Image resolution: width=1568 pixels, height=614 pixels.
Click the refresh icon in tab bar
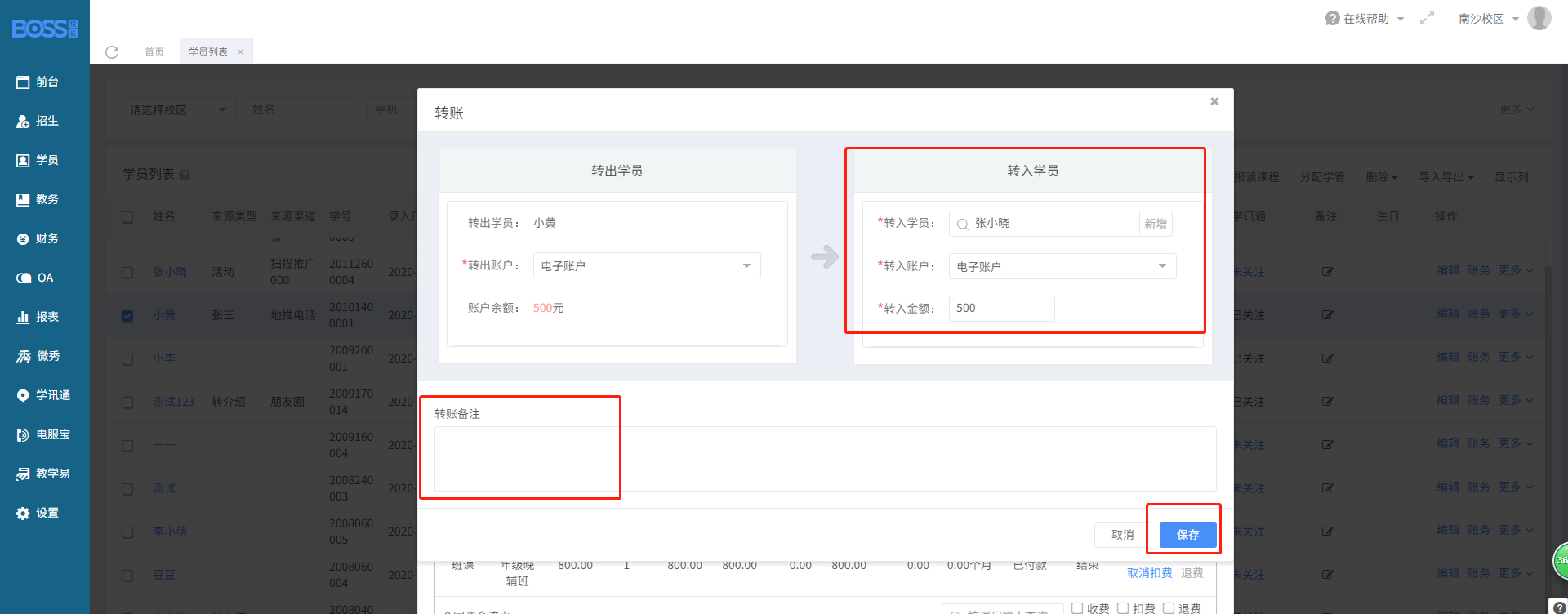click(112, 52)
